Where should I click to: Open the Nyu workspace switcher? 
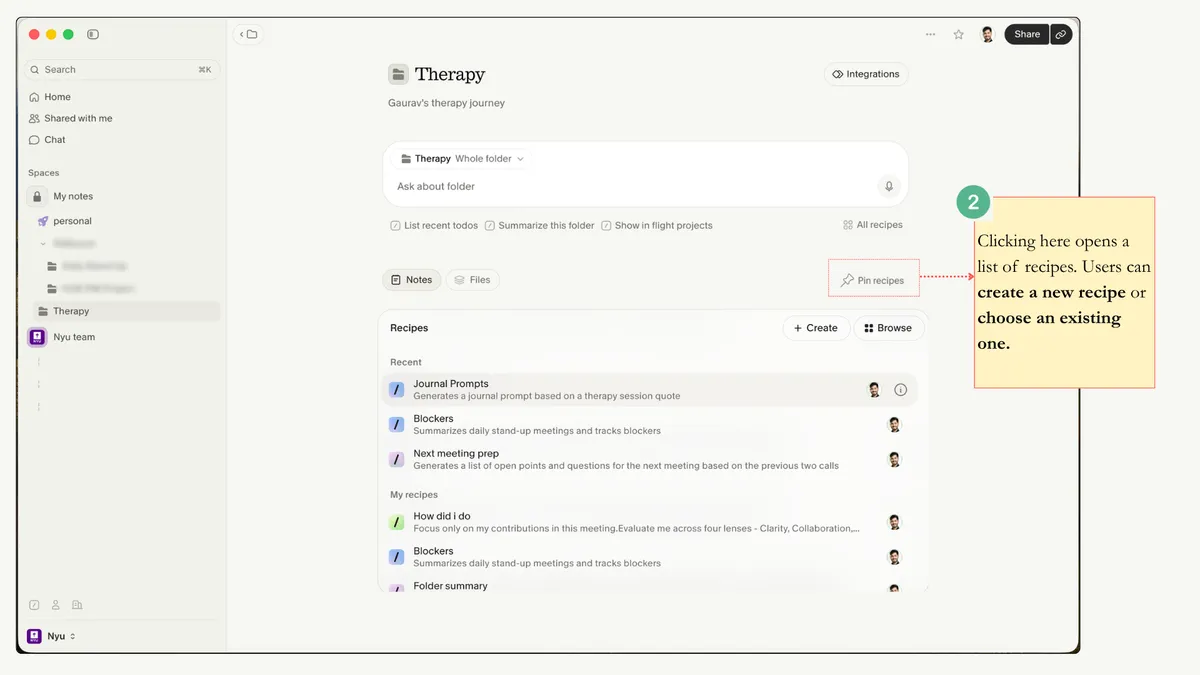click(52, 636)
